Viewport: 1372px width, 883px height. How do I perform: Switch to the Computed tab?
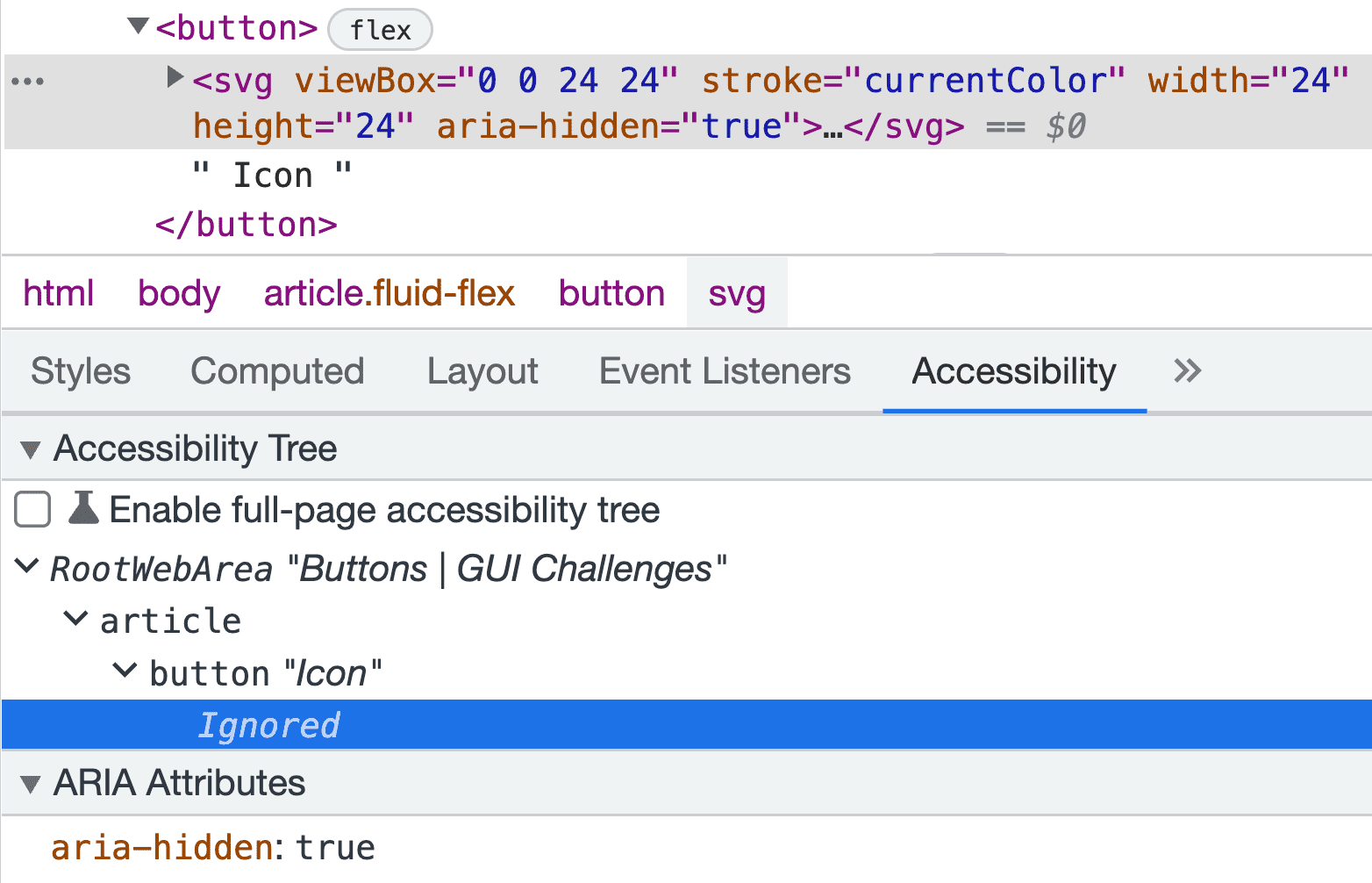[x=277, y=371]
